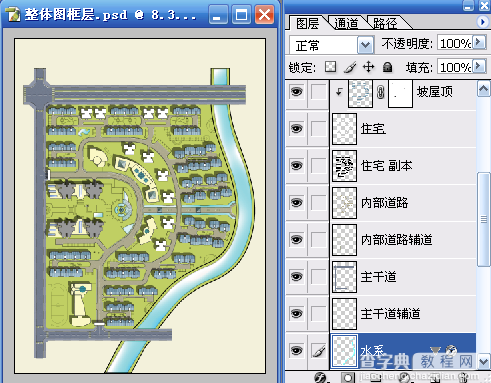Click the PSD document icon in title bar

[12, 14]
